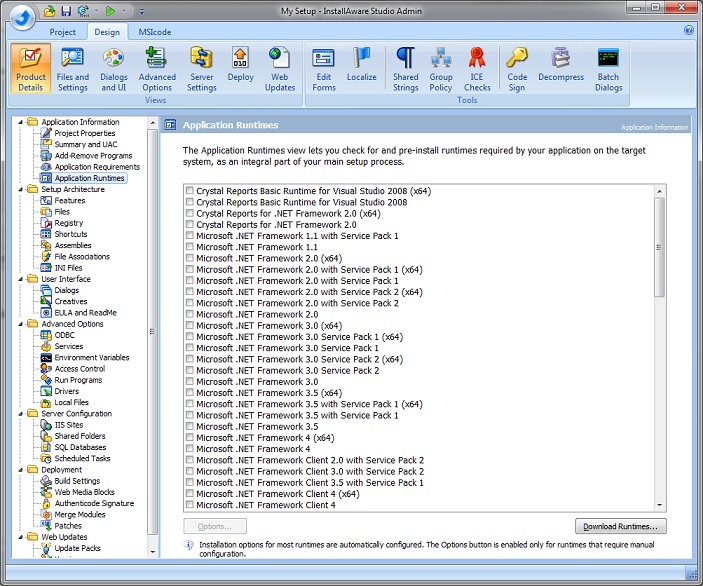Switch to the Design ribbon tab
The height and width of the screenshot is (586, 703).
(107, 32)
